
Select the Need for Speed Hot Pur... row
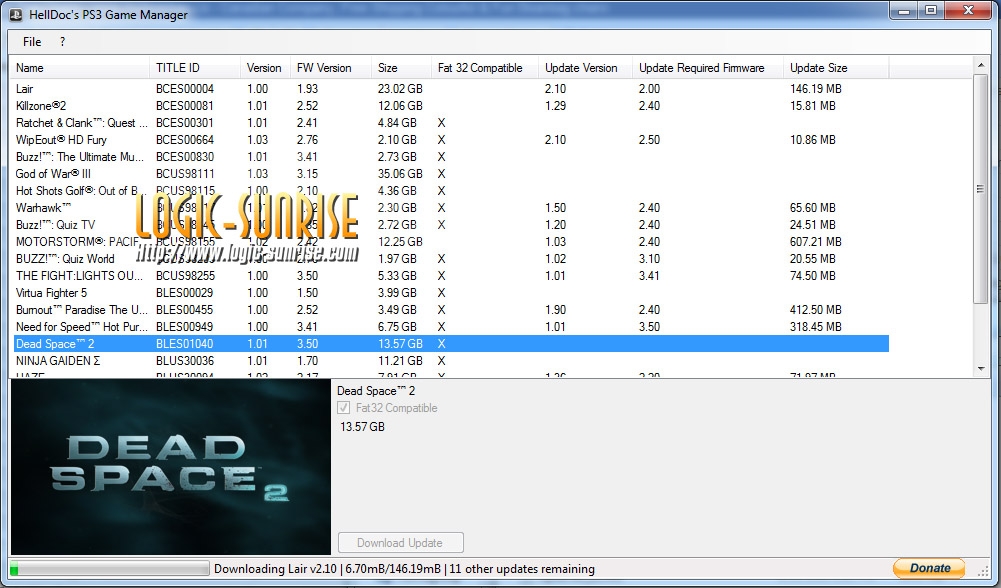451,327
